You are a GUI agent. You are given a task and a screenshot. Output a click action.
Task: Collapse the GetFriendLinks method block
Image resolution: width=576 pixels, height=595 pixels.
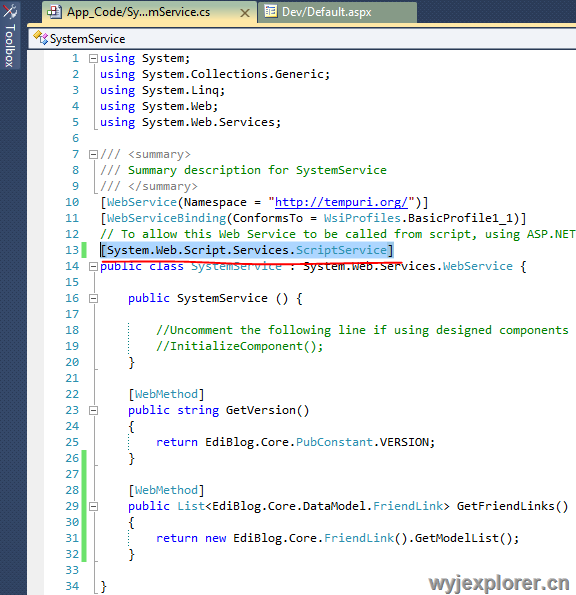pyautogui.click(x=93, y=507)
